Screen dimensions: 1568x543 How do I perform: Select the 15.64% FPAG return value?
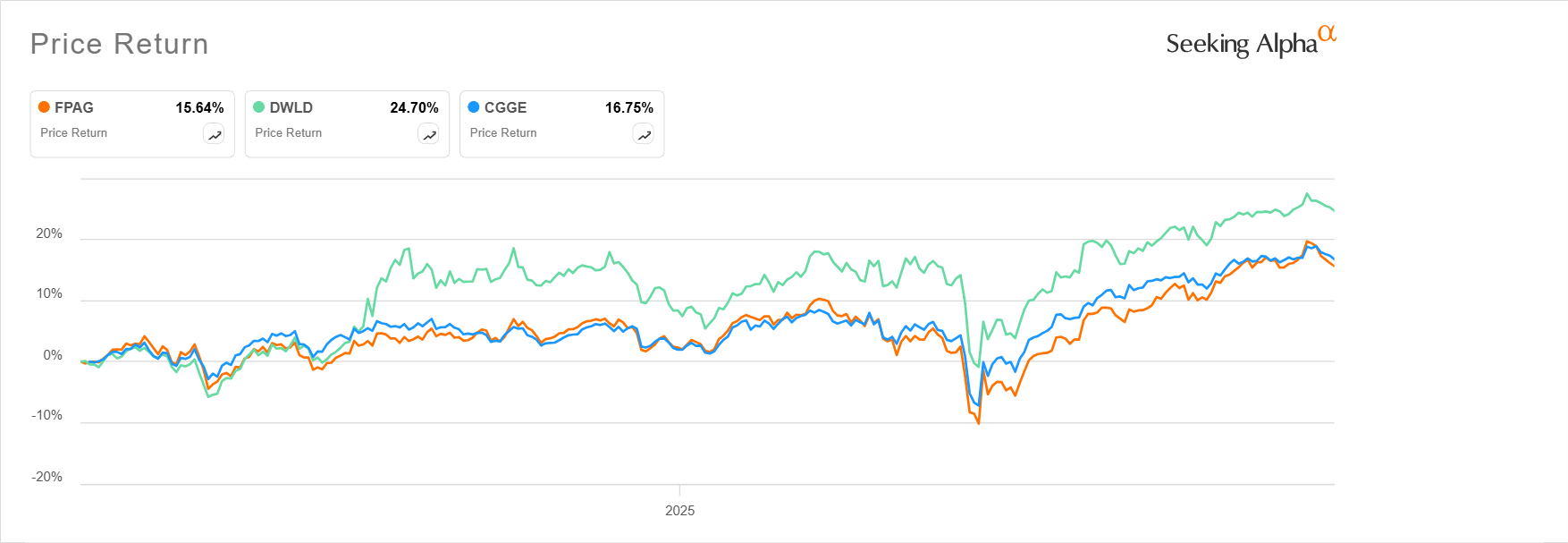click(x=199, y=107)
